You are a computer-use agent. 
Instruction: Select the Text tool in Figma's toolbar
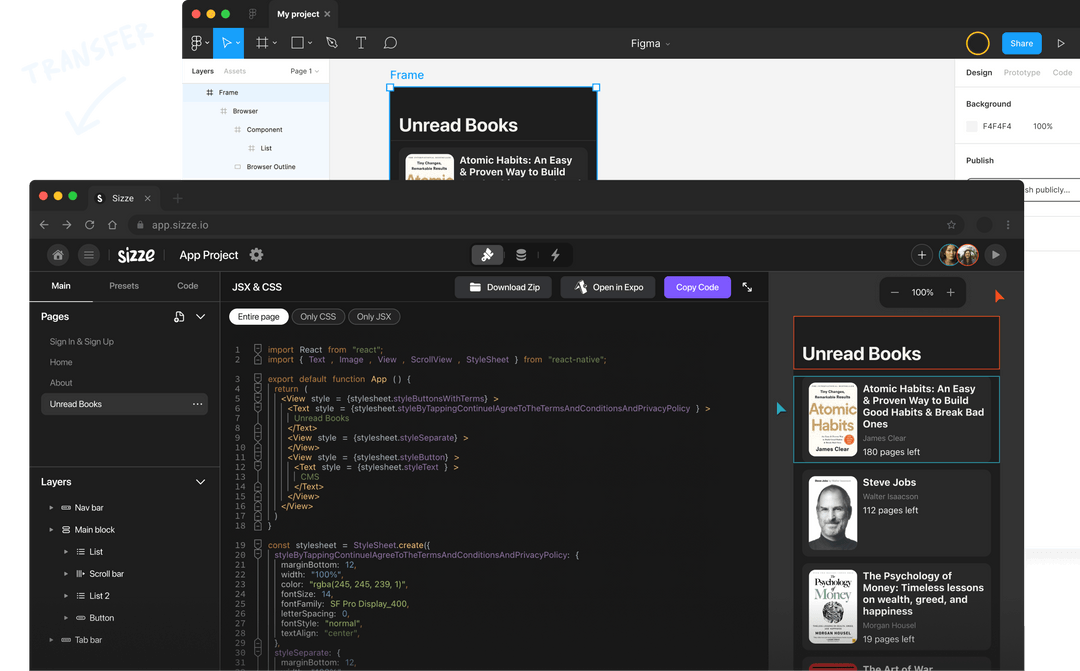point(360,42)
